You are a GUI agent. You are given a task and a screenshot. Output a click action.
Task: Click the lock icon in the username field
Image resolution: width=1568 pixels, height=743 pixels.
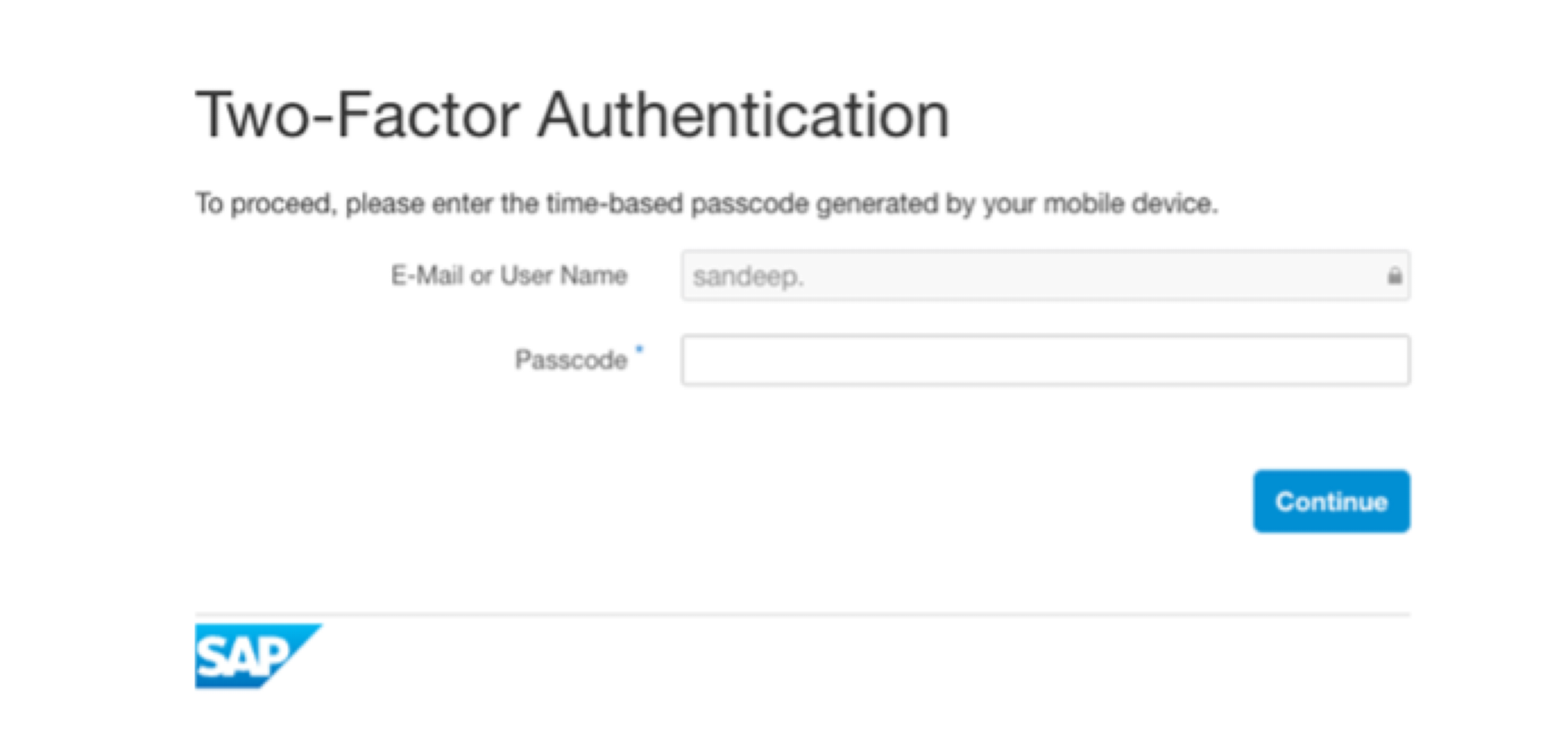(x=1394, y=276)
